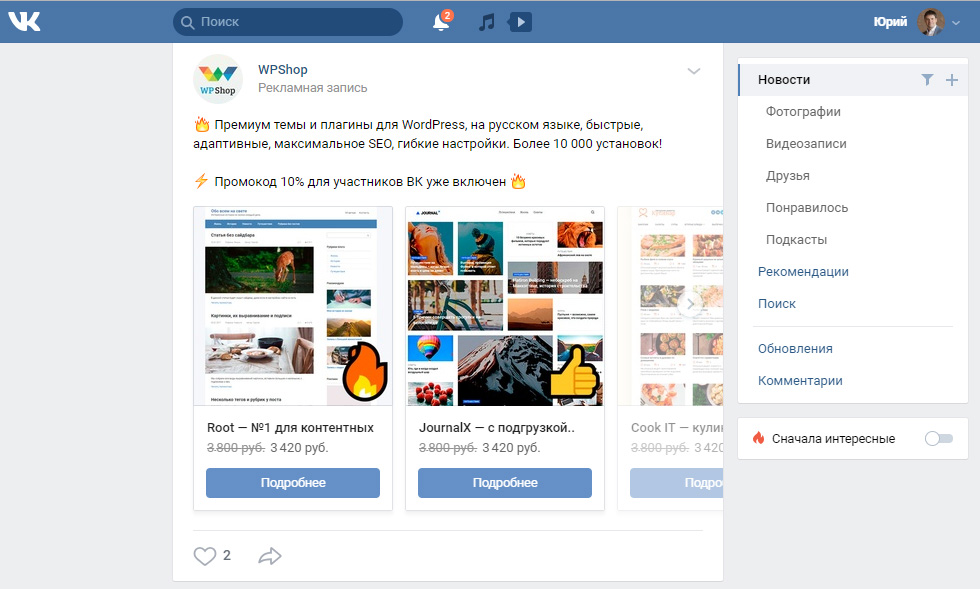Expand the post options chevron
Viewport: 980px width, 589px height.
click(694, 71)
